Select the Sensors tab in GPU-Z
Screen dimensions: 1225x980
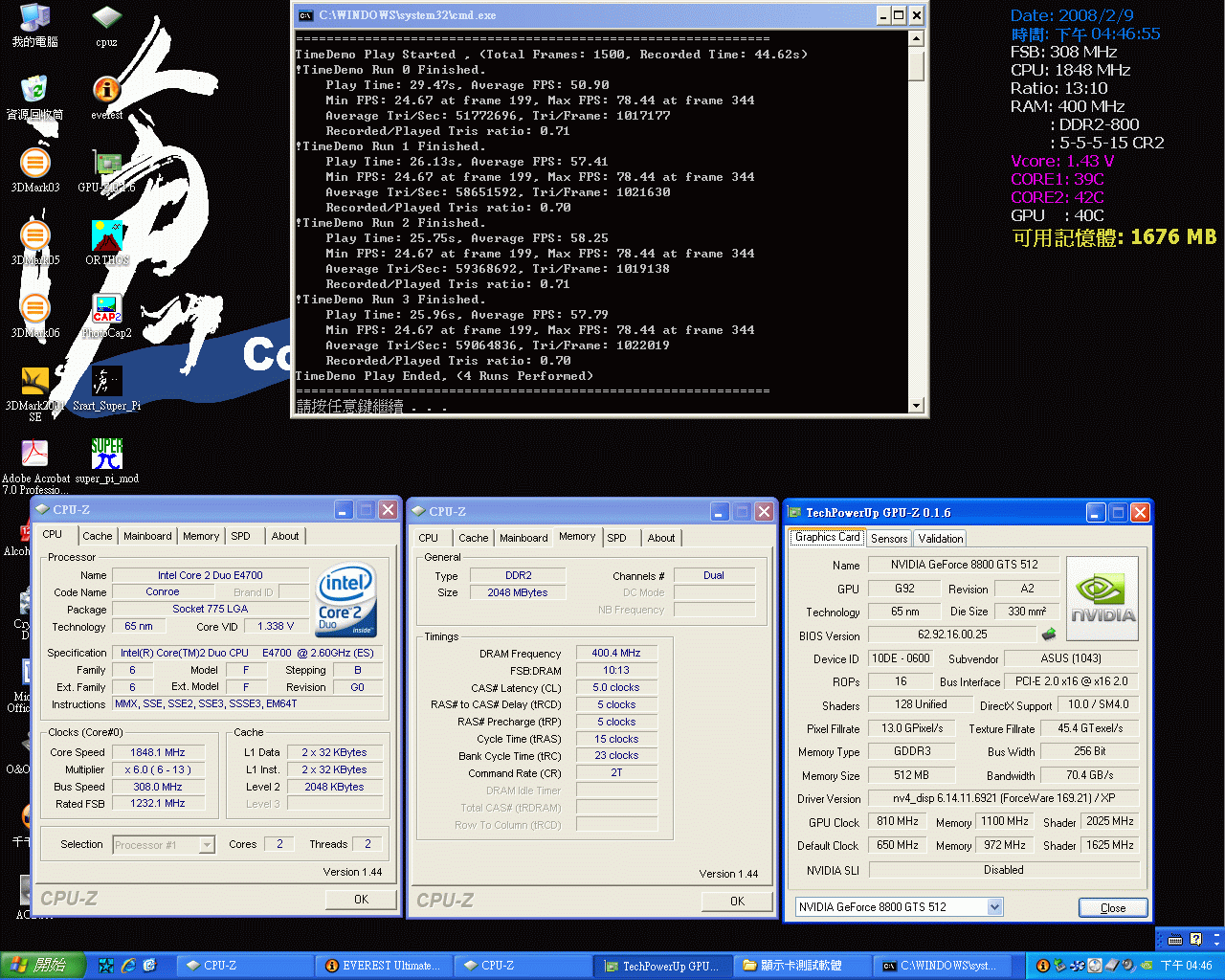pyautogui.click(x=889, y=539)
